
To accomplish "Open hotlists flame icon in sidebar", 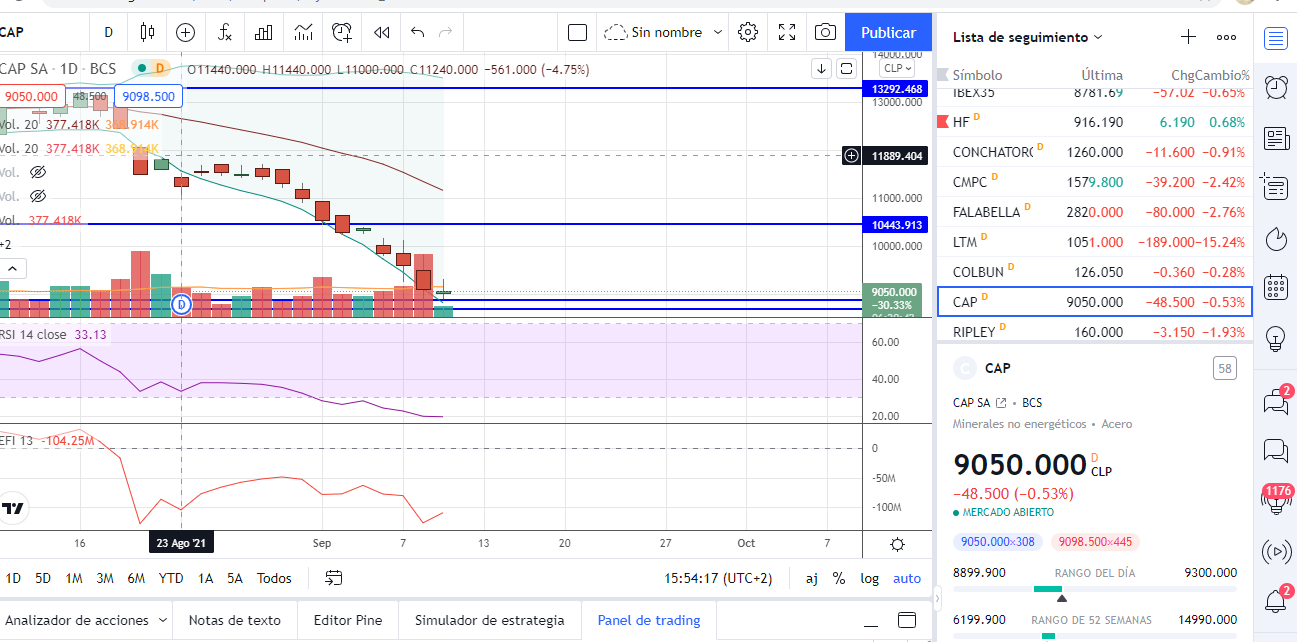I will (x=1275, y=238).
